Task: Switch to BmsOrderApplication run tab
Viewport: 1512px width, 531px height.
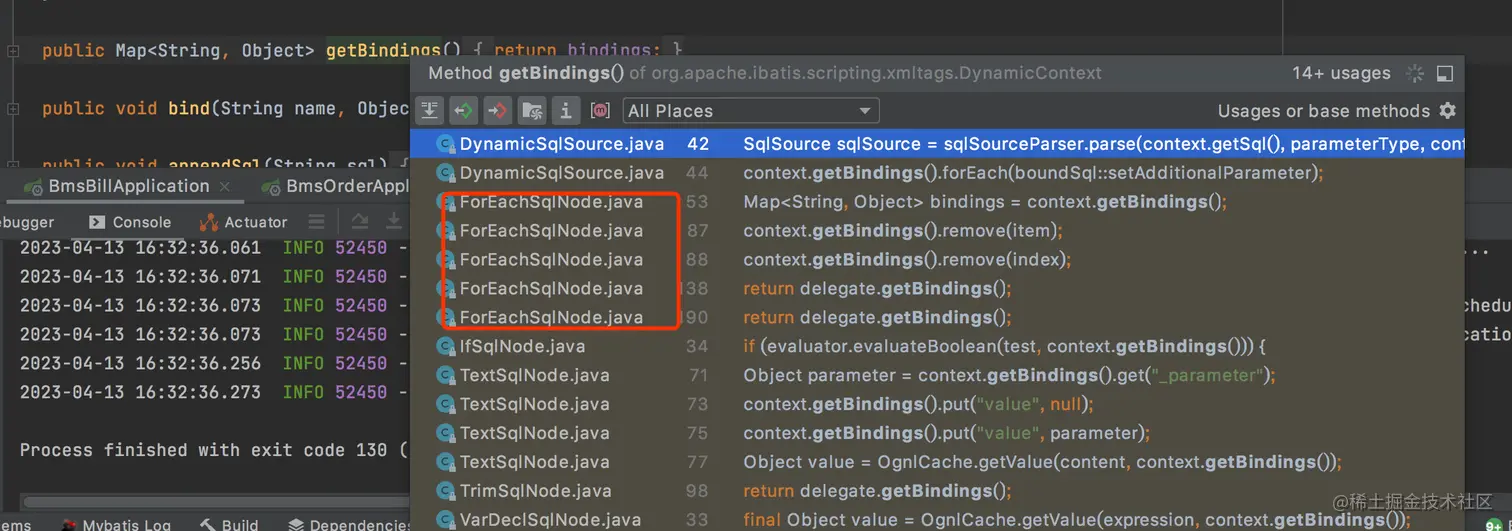Action: click(x=337, y=186)
